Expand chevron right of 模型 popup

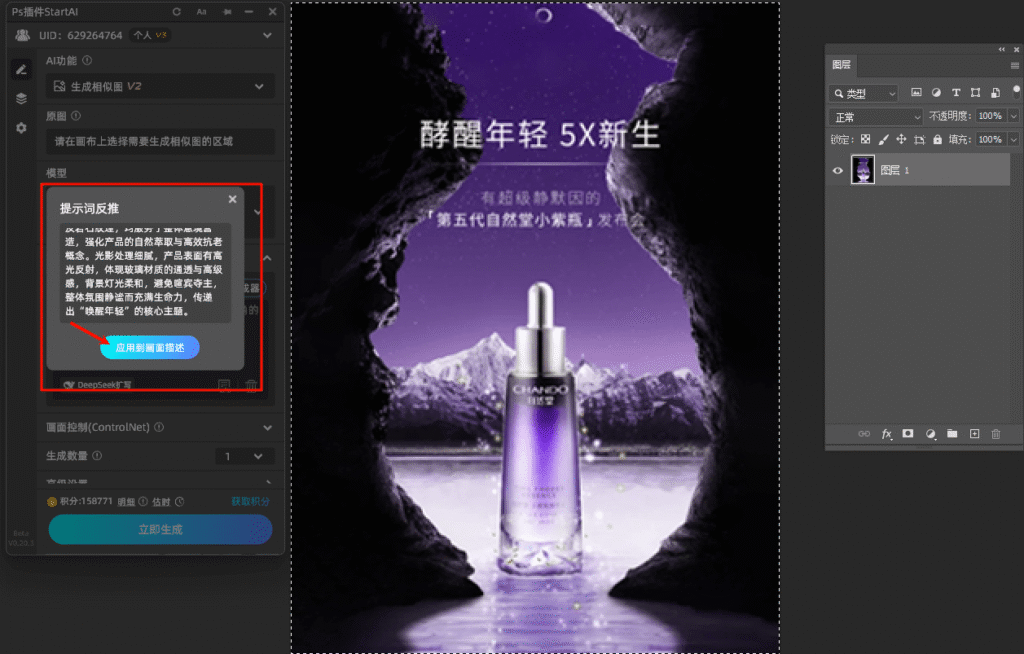pyautogui.click(x=258, y=212)
